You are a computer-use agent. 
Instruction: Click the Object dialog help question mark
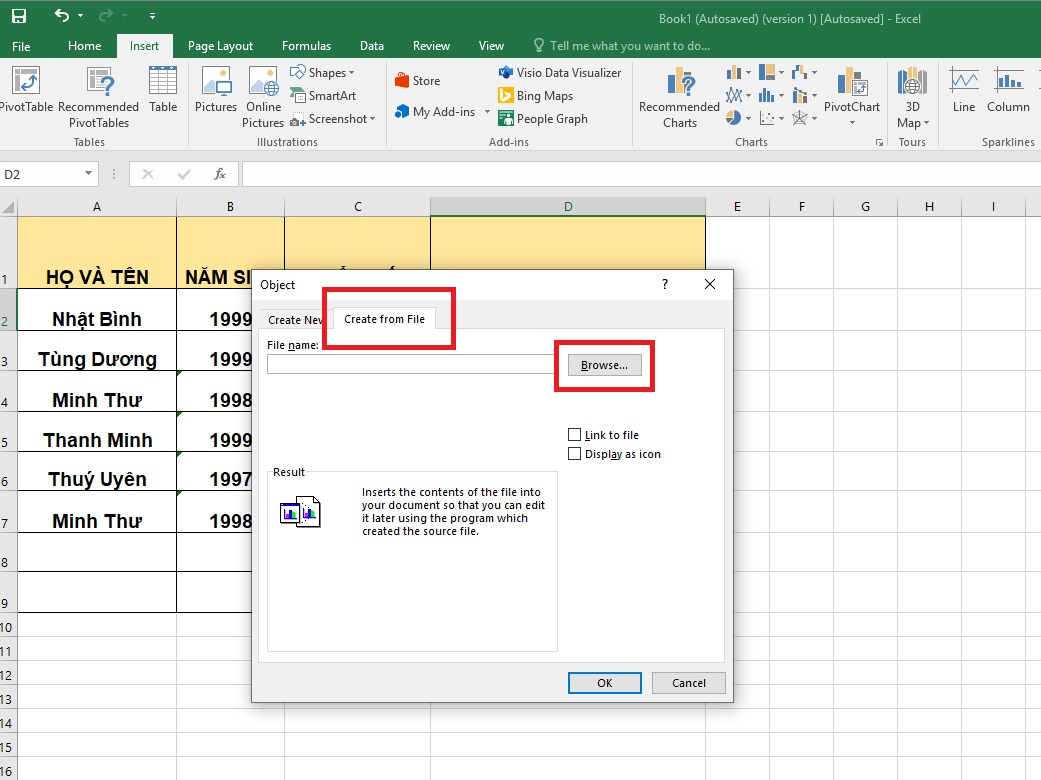point(665,284)
